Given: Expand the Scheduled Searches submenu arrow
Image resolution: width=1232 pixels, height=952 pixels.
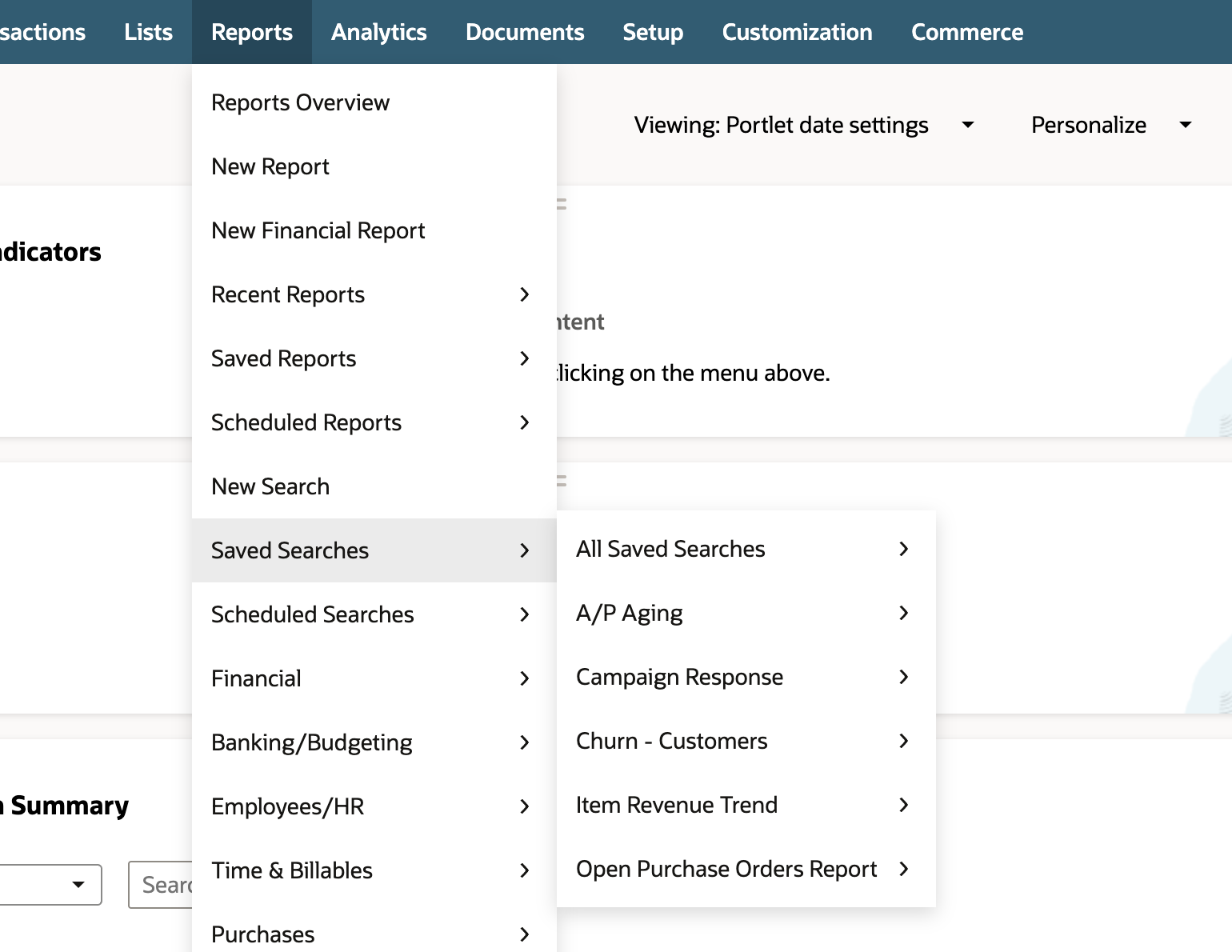Looking at the screenshot, I should point(525,614).
